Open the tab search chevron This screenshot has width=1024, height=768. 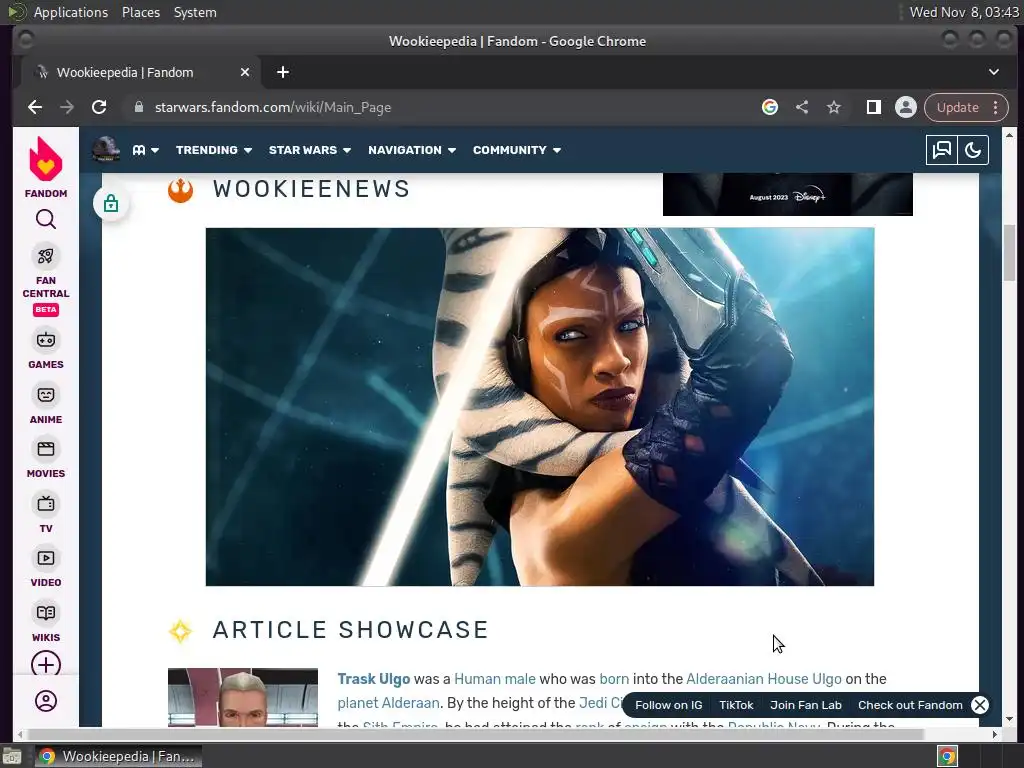coord(993,72)
